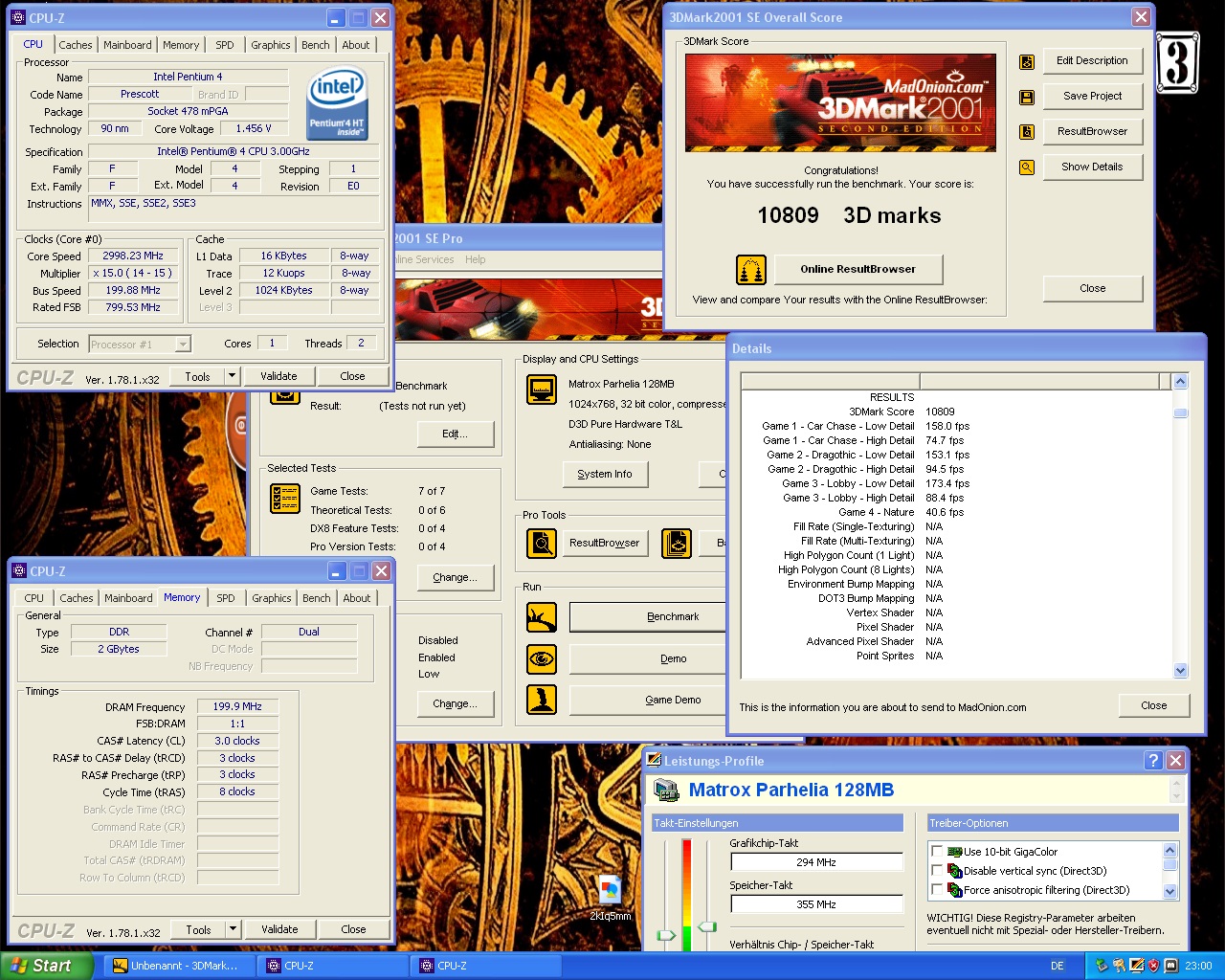The width and height of the screenshot is (1225, 980).
Task: Click the Edit Description icon in the score window
Action: pyautogui.click(x=1027, y=62)
